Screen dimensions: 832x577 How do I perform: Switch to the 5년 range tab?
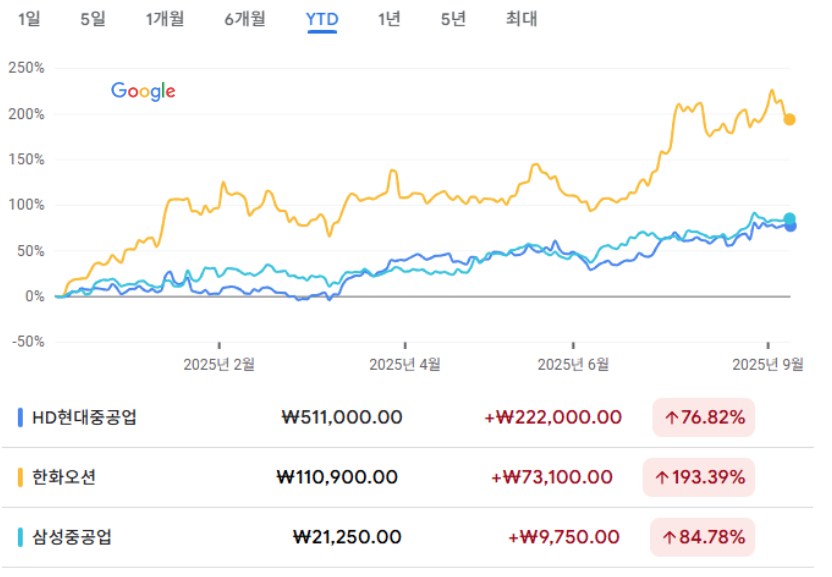(453, 19)
